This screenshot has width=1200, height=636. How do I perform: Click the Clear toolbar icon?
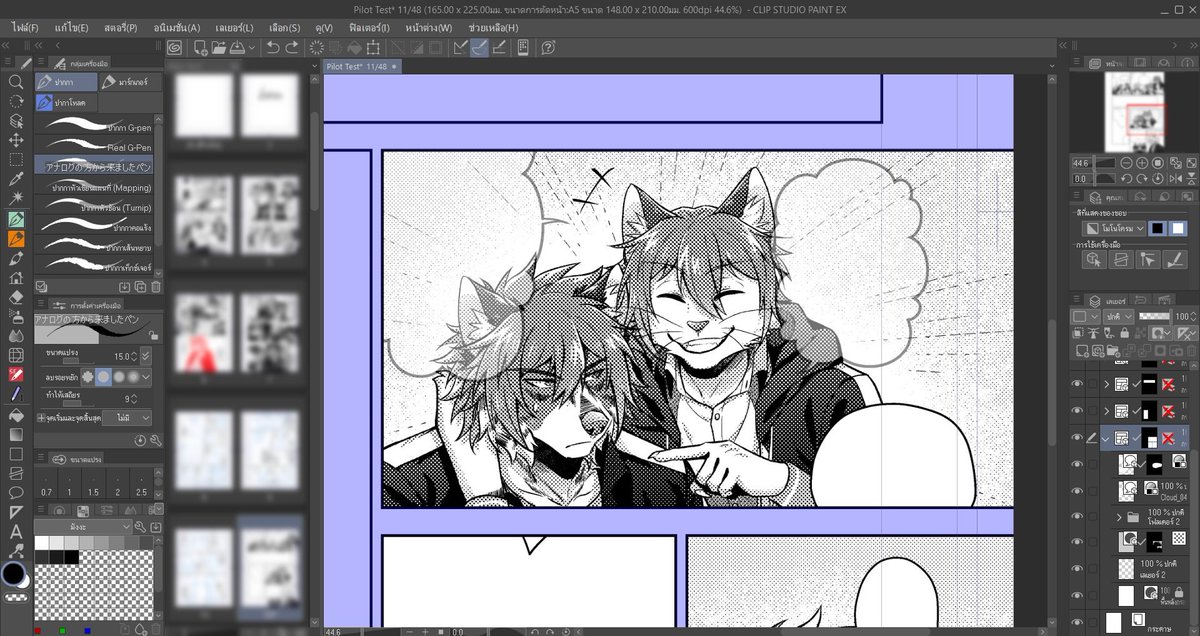317,47
